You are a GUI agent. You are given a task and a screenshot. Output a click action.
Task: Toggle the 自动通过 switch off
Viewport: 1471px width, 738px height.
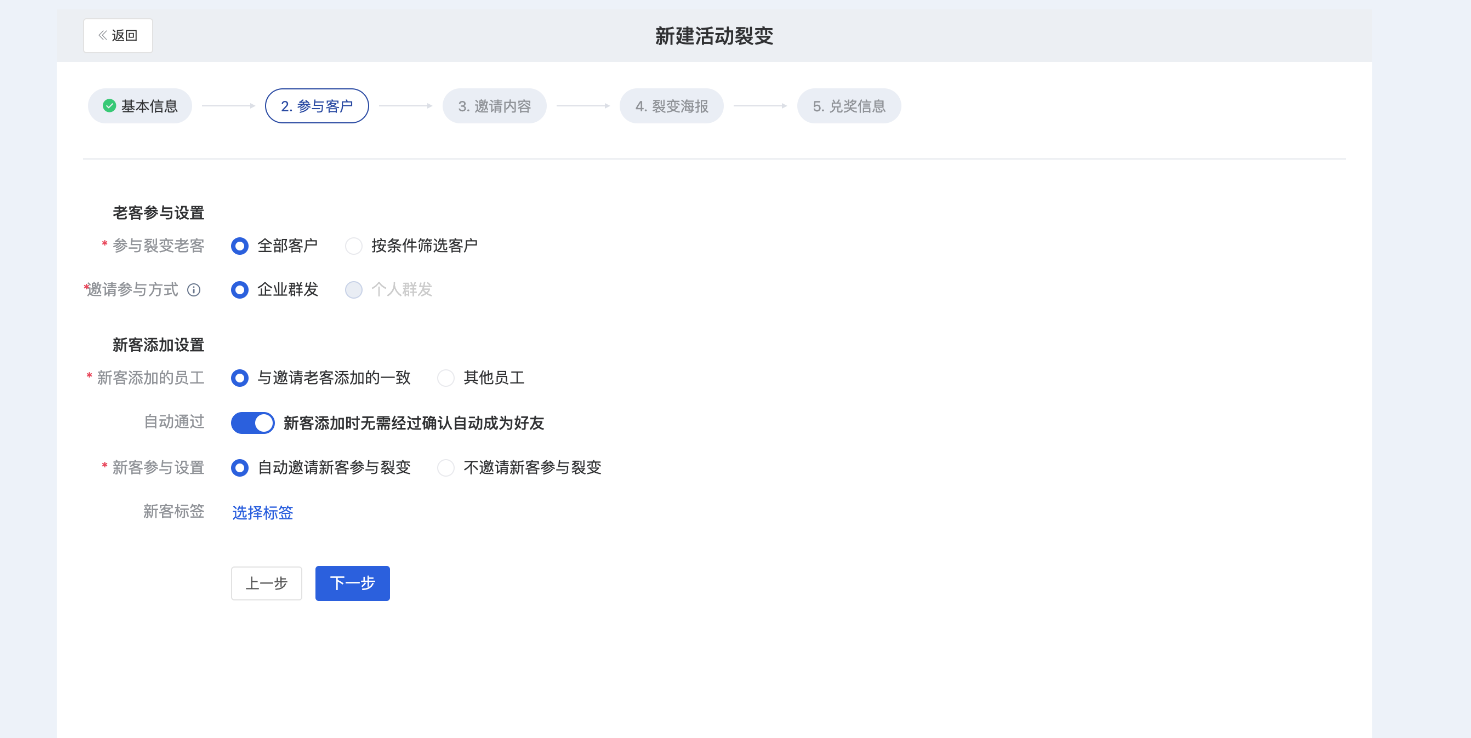click(253, 423)
